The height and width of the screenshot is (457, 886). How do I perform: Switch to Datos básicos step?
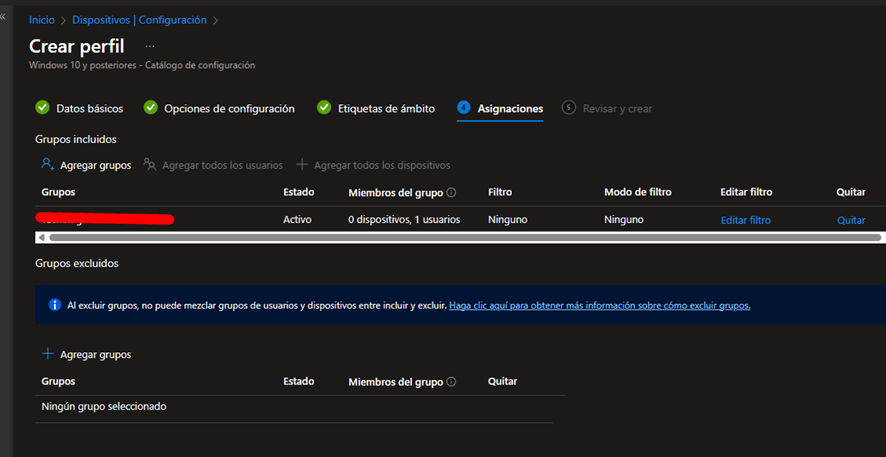point(90,108)
